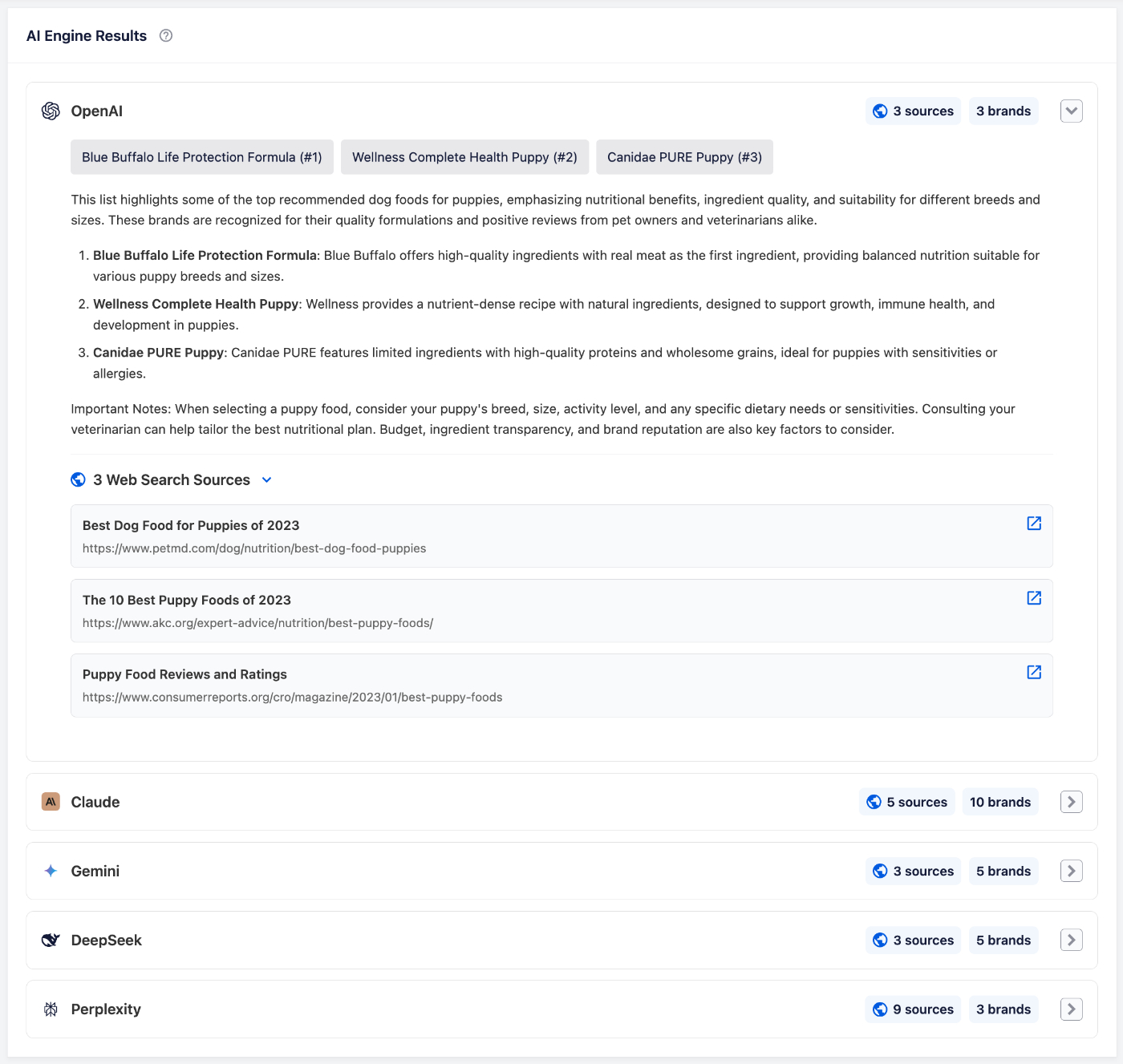Click the DeepSeek whale icon
Image resolution: width=1123 pixels, height=1064 pixels.
(x=50, y=940)
